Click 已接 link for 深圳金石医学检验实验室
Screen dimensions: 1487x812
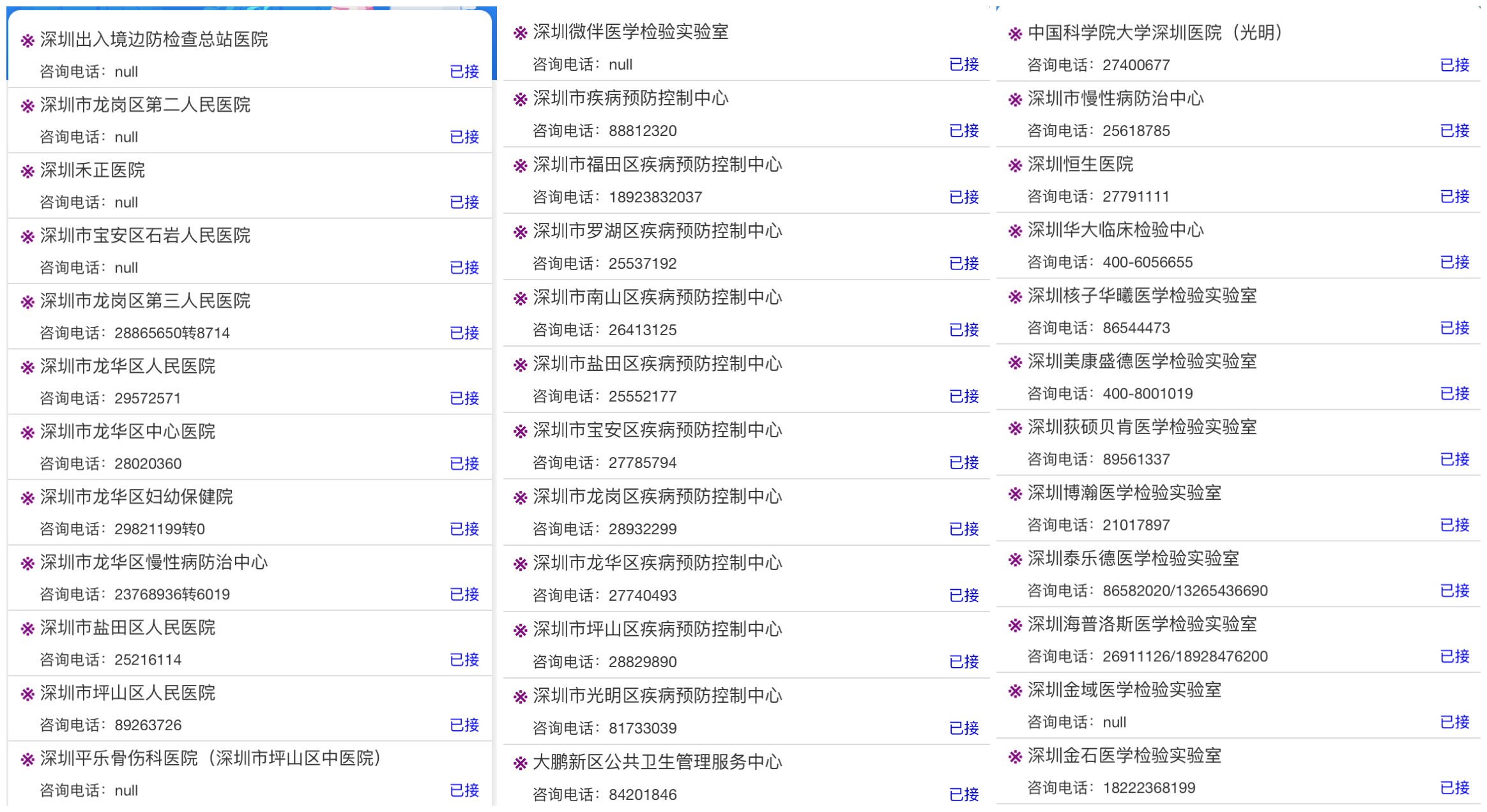coord(1455,788)
